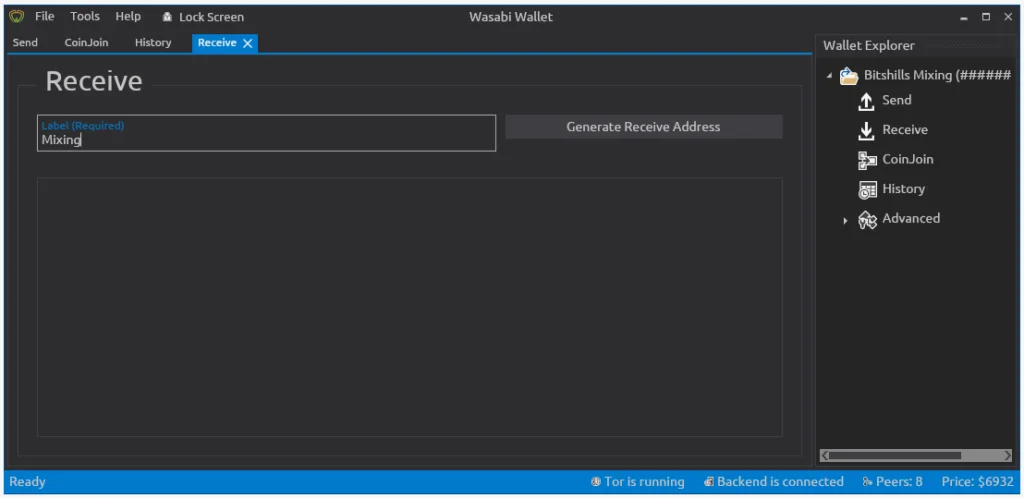Click the Advanced icon in the wallet tree

point(867,220)
